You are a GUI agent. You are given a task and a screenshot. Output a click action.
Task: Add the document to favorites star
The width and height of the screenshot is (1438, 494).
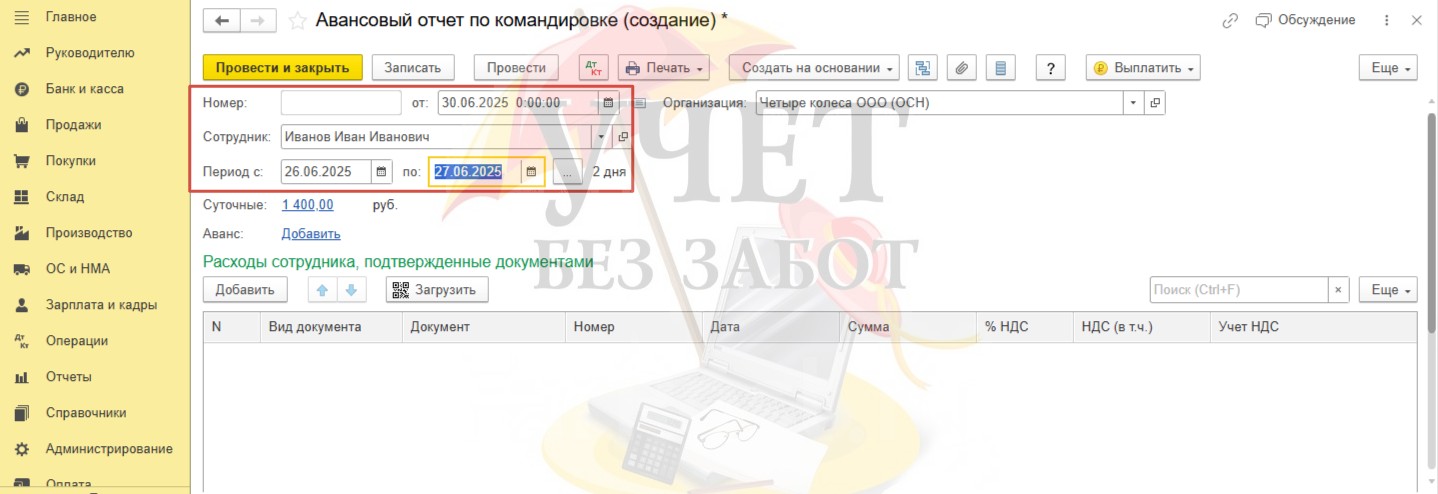tap(297, 20)
